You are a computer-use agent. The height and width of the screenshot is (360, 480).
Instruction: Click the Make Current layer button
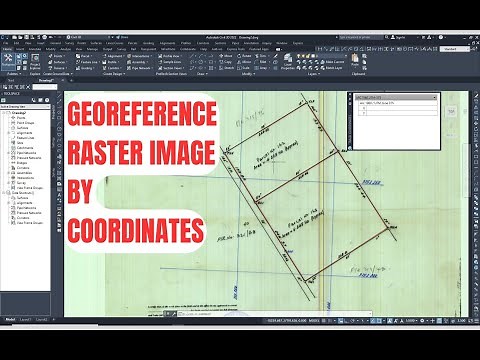click(332, 62)
